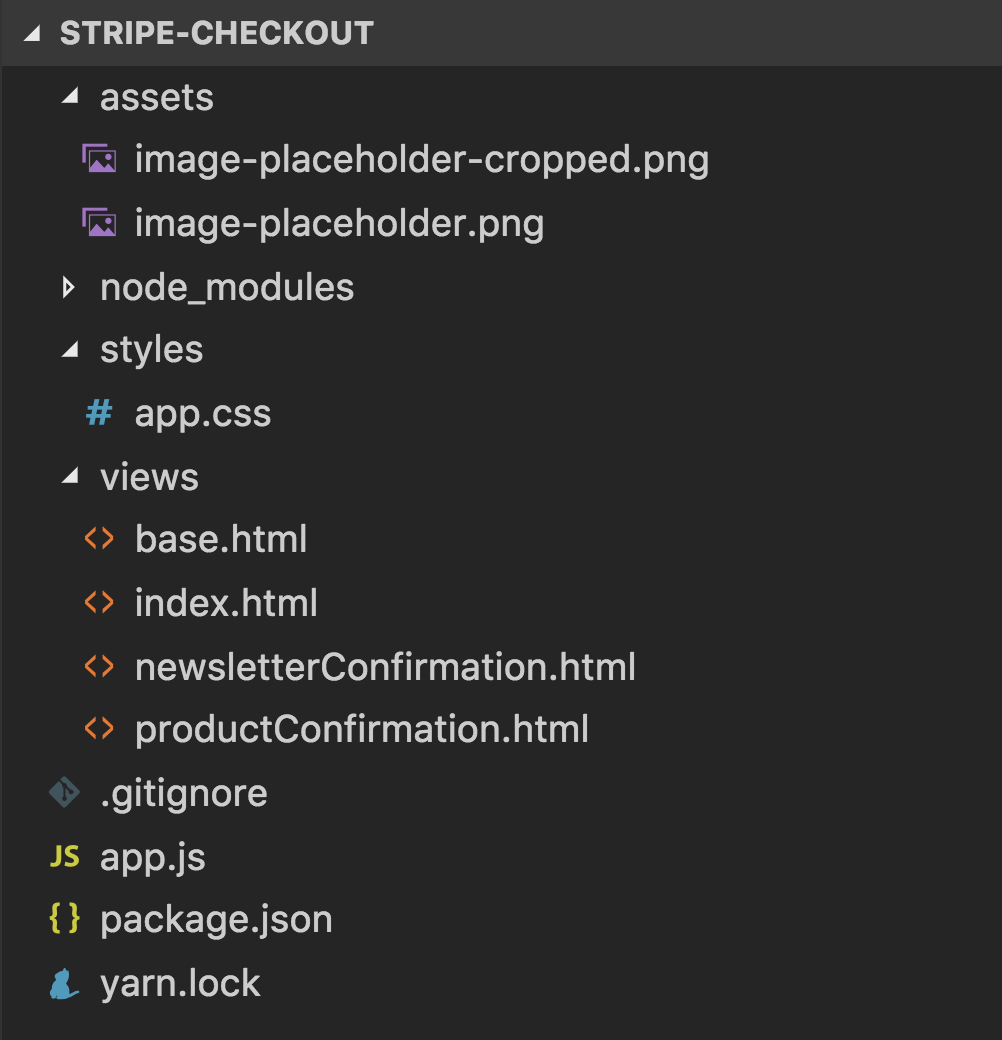Open productConfirmation.html file
Image resolution: width=1002 pixels, height=1040 pixels.
(362, 730)
